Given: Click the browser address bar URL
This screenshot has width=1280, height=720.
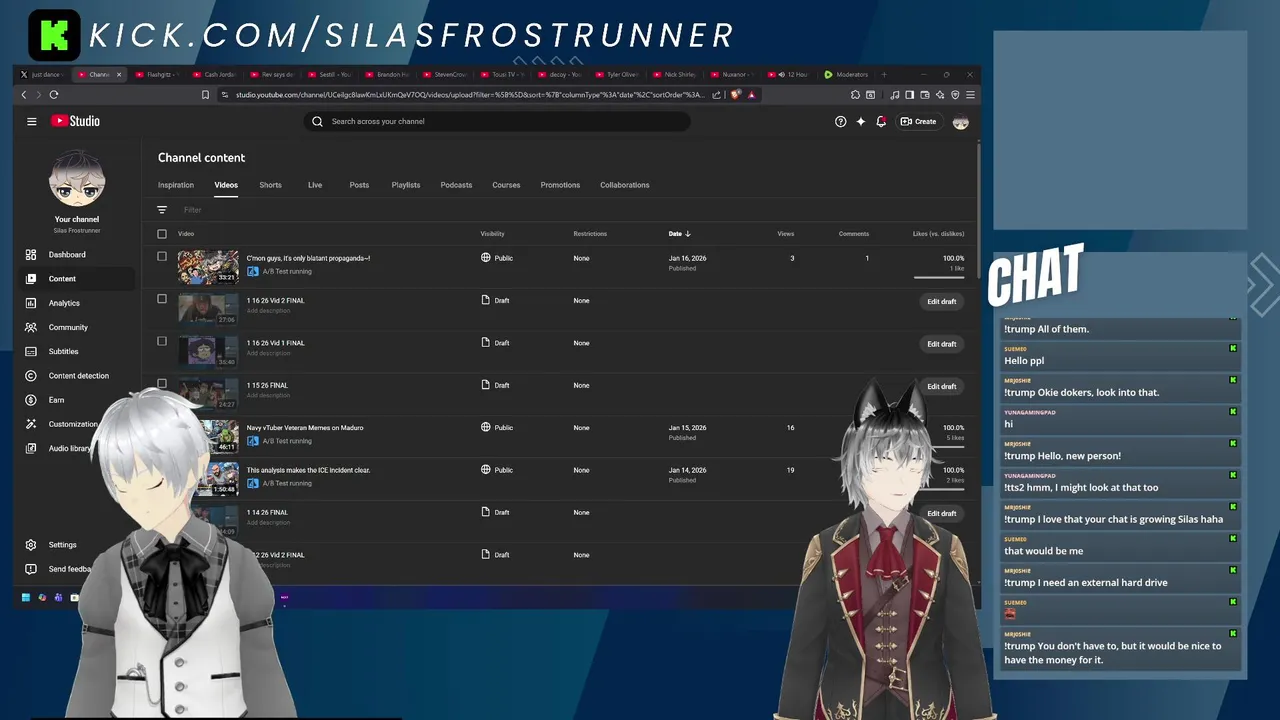Looking at the screenshot, I should tap(470, 95).
